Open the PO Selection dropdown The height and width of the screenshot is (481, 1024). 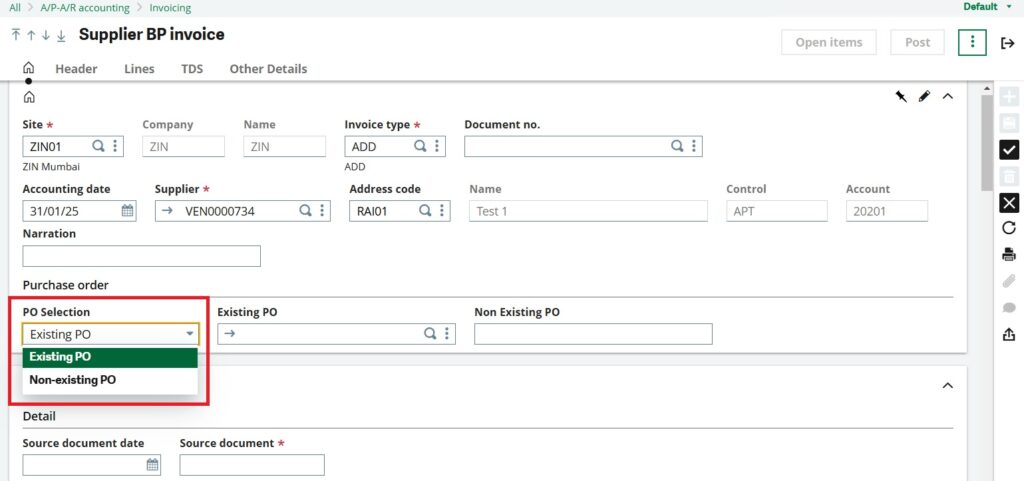(x=189, y=334)
